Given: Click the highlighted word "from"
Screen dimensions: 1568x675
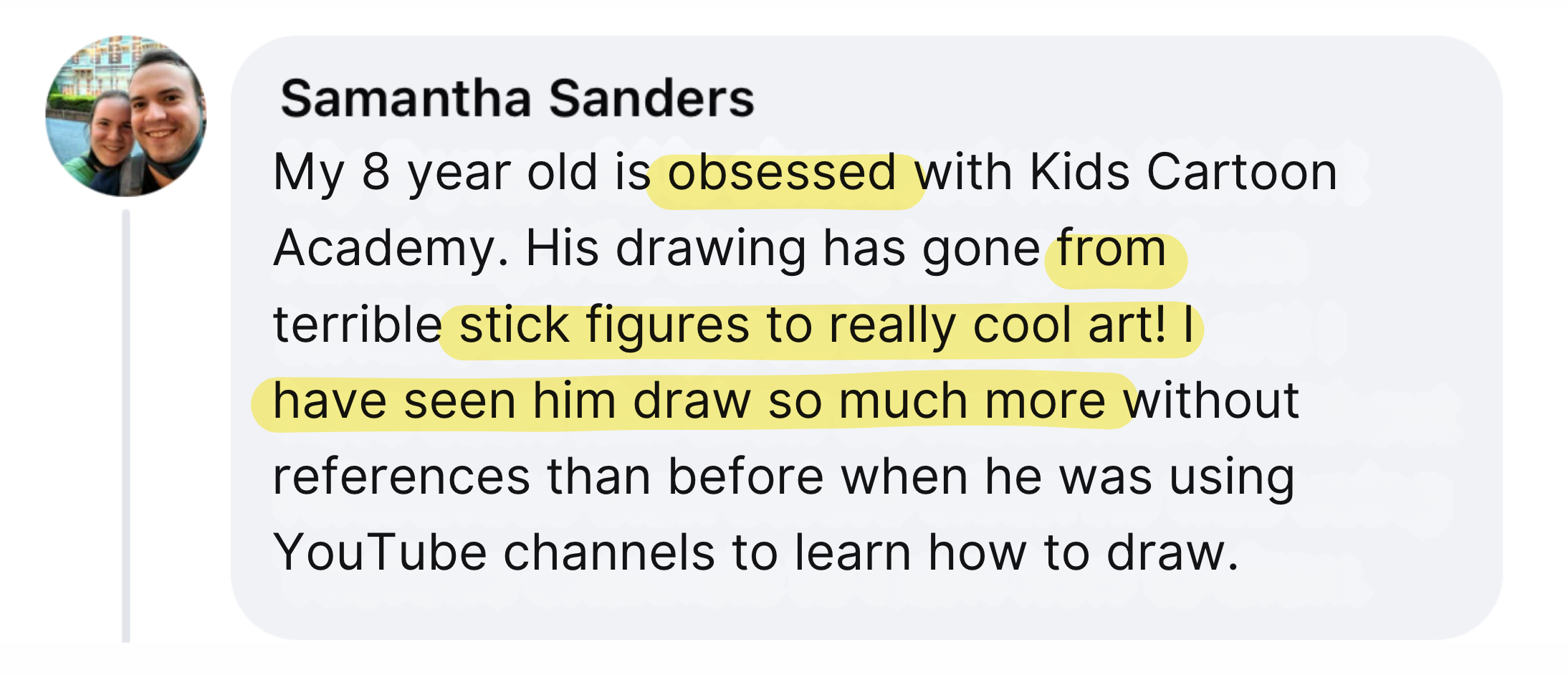Looking at the screenshot, I should coord(1112,249).
